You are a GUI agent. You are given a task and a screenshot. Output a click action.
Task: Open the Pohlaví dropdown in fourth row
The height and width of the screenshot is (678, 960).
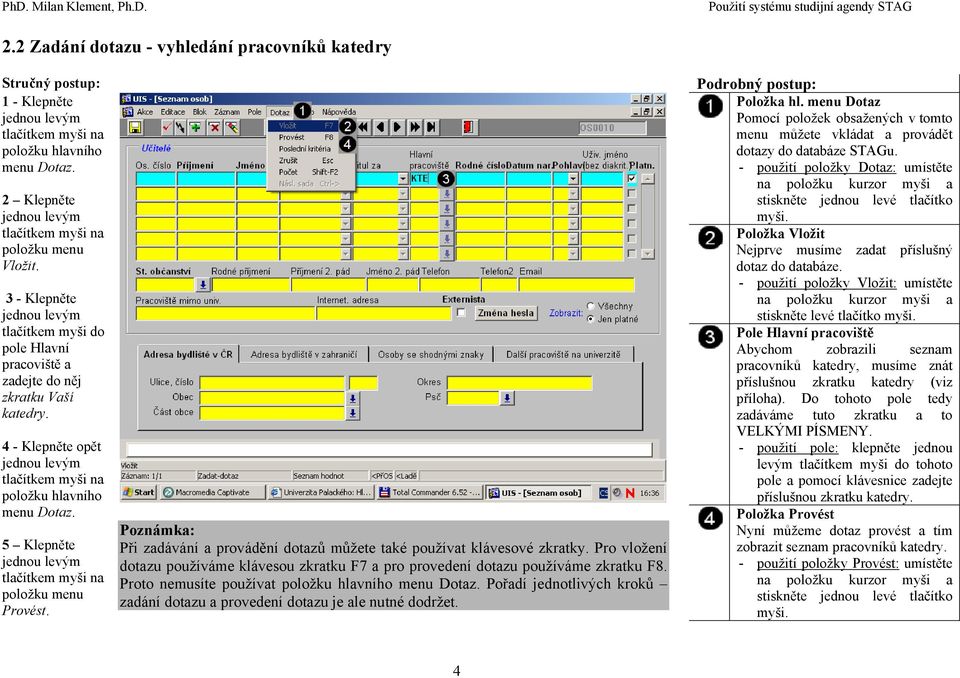tap(573, 224)
